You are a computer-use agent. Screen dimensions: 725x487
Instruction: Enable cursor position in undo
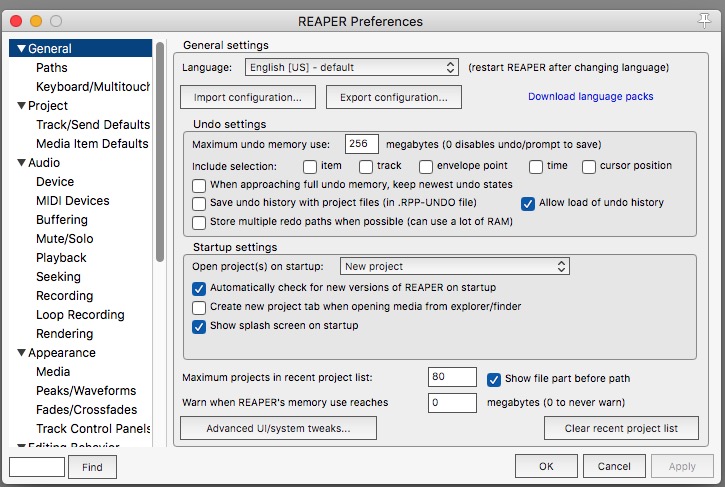[589, 166]
